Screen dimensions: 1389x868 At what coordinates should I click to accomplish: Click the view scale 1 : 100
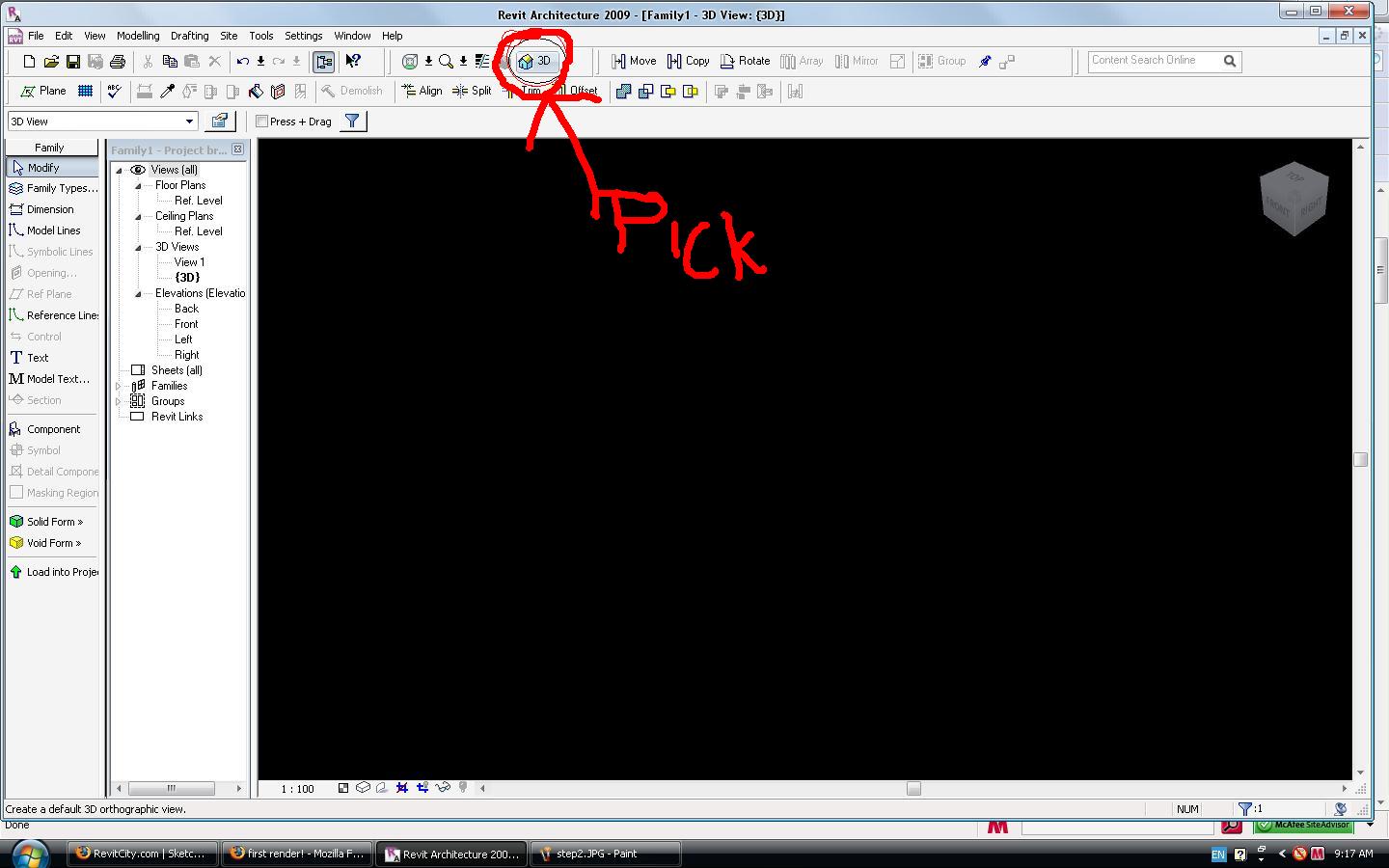[298, 789]
